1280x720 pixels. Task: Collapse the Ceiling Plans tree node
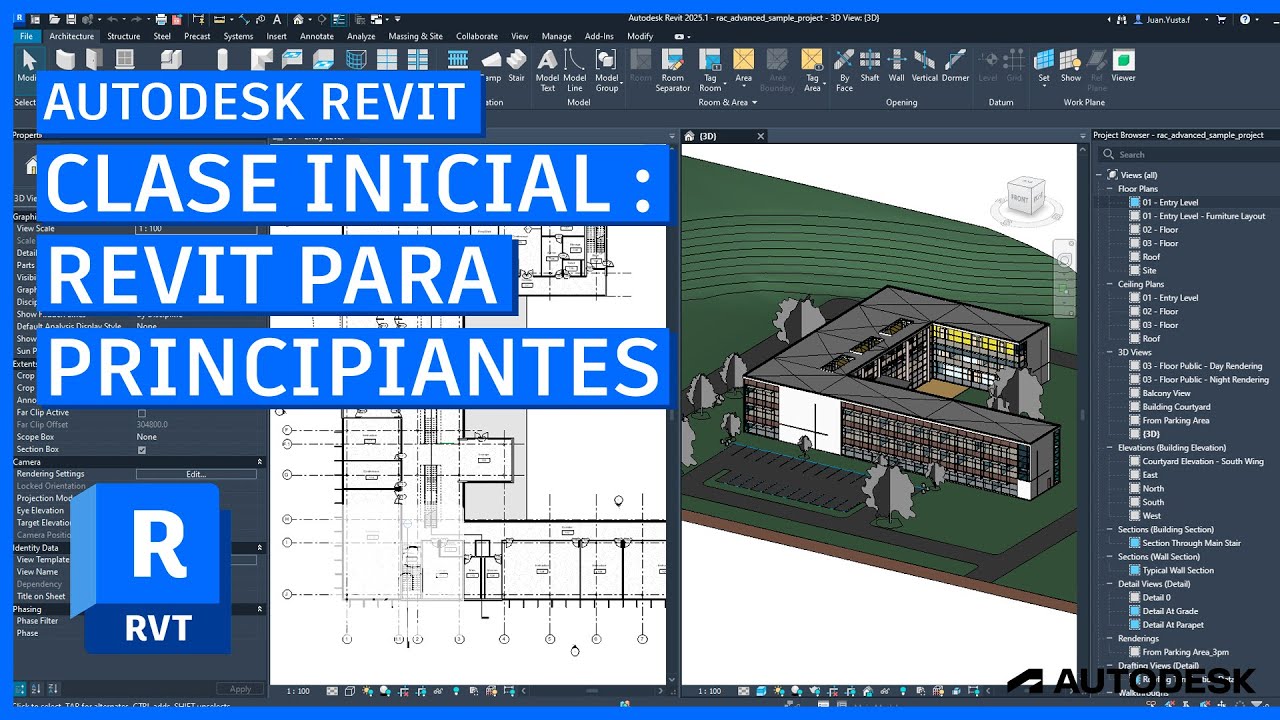1109,284
